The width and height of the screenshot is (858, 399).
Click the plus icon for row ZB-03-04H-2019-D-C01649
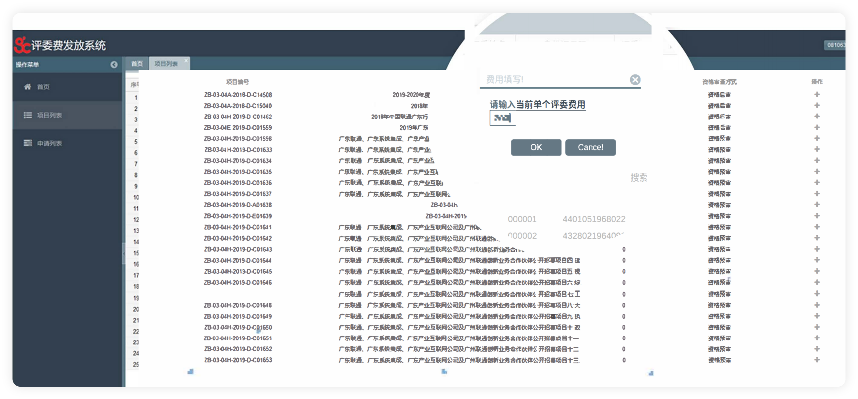click(817, 316)
